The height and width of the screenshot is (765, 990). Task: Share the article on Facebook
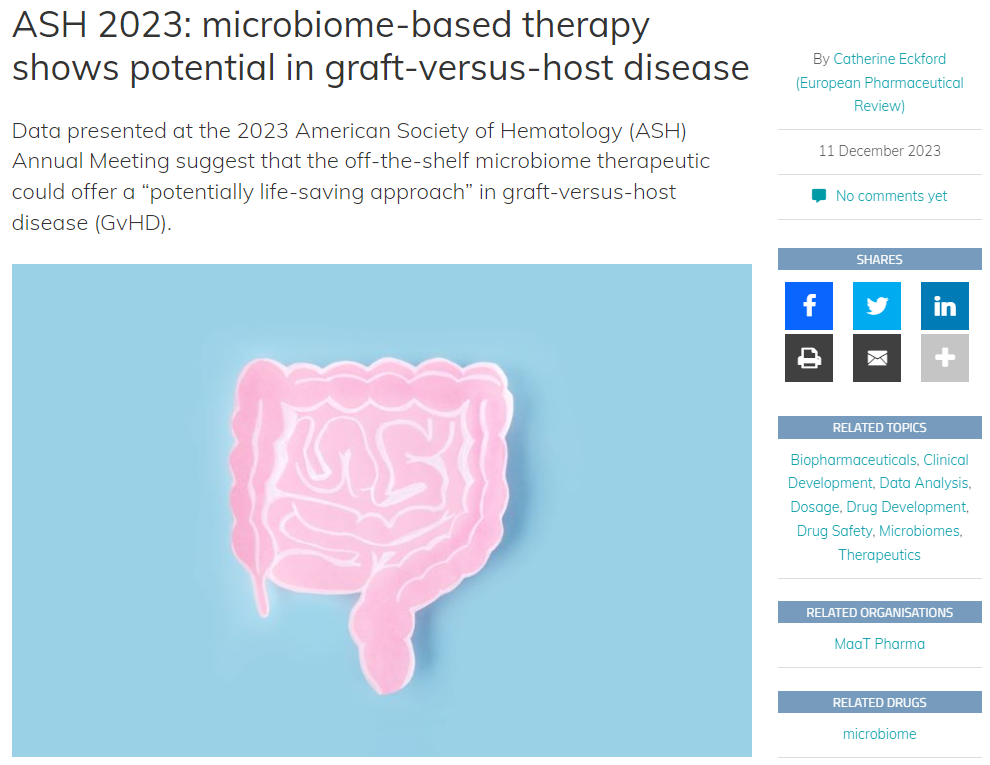point(809,306)
